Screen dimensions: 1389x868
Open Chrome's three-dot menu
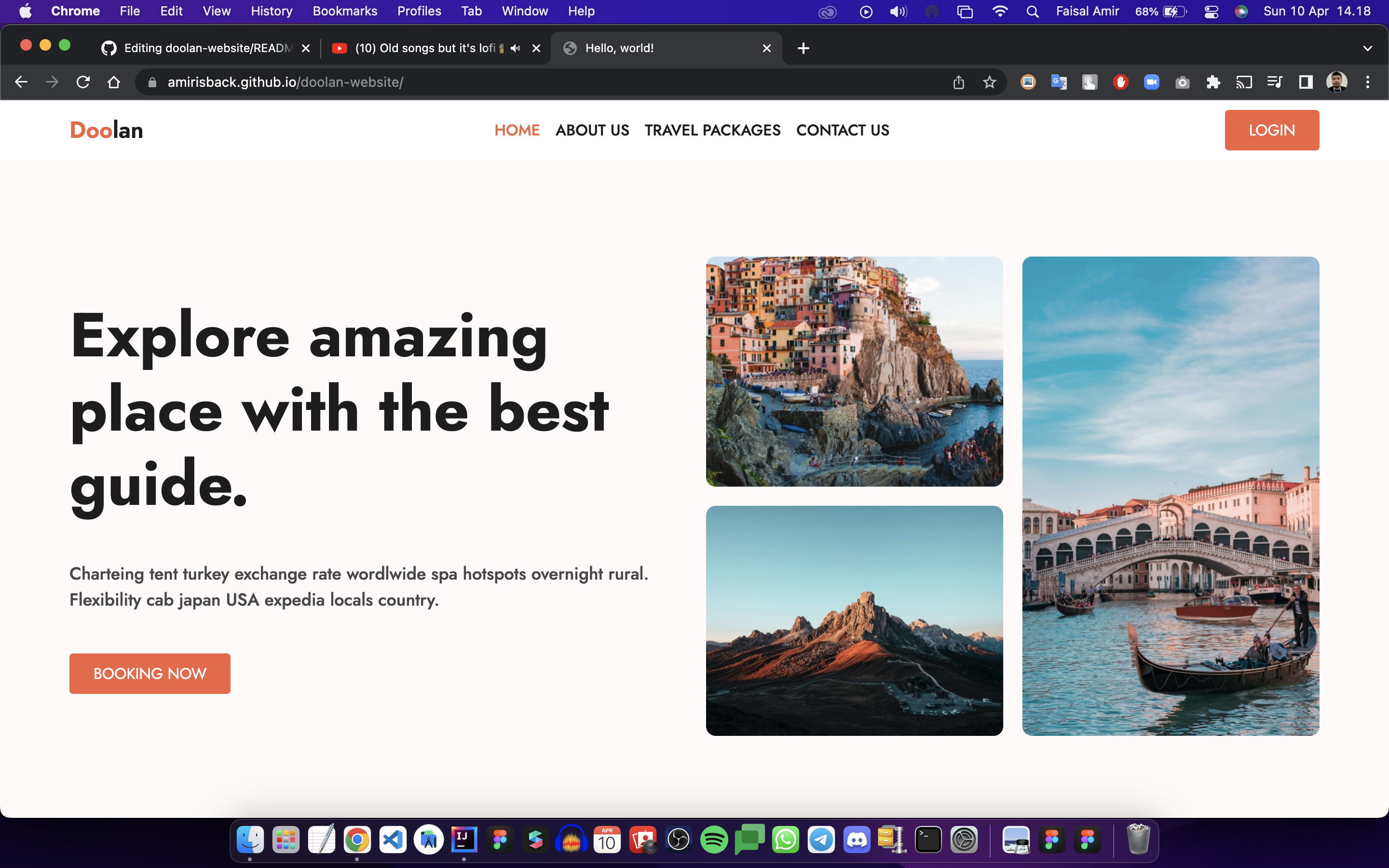point(1368,82)
